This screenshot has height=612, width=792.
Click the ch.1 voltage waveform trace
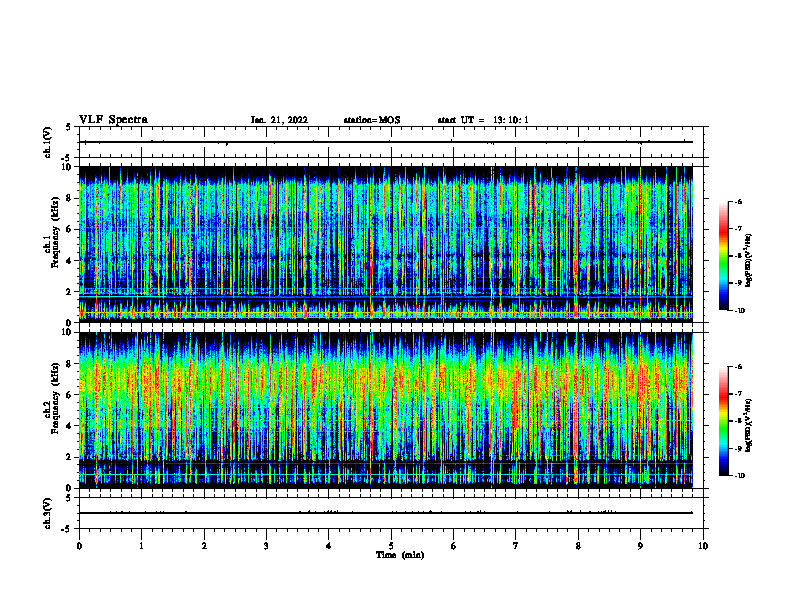pyautogui.click(x=386, y=142)
